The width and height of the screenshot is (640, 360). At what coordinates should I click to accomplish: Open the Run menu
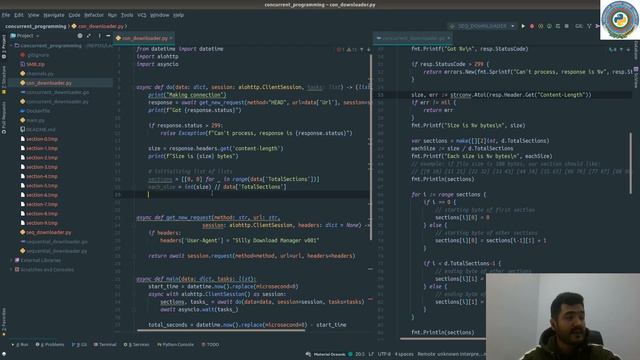coord(112,15)
